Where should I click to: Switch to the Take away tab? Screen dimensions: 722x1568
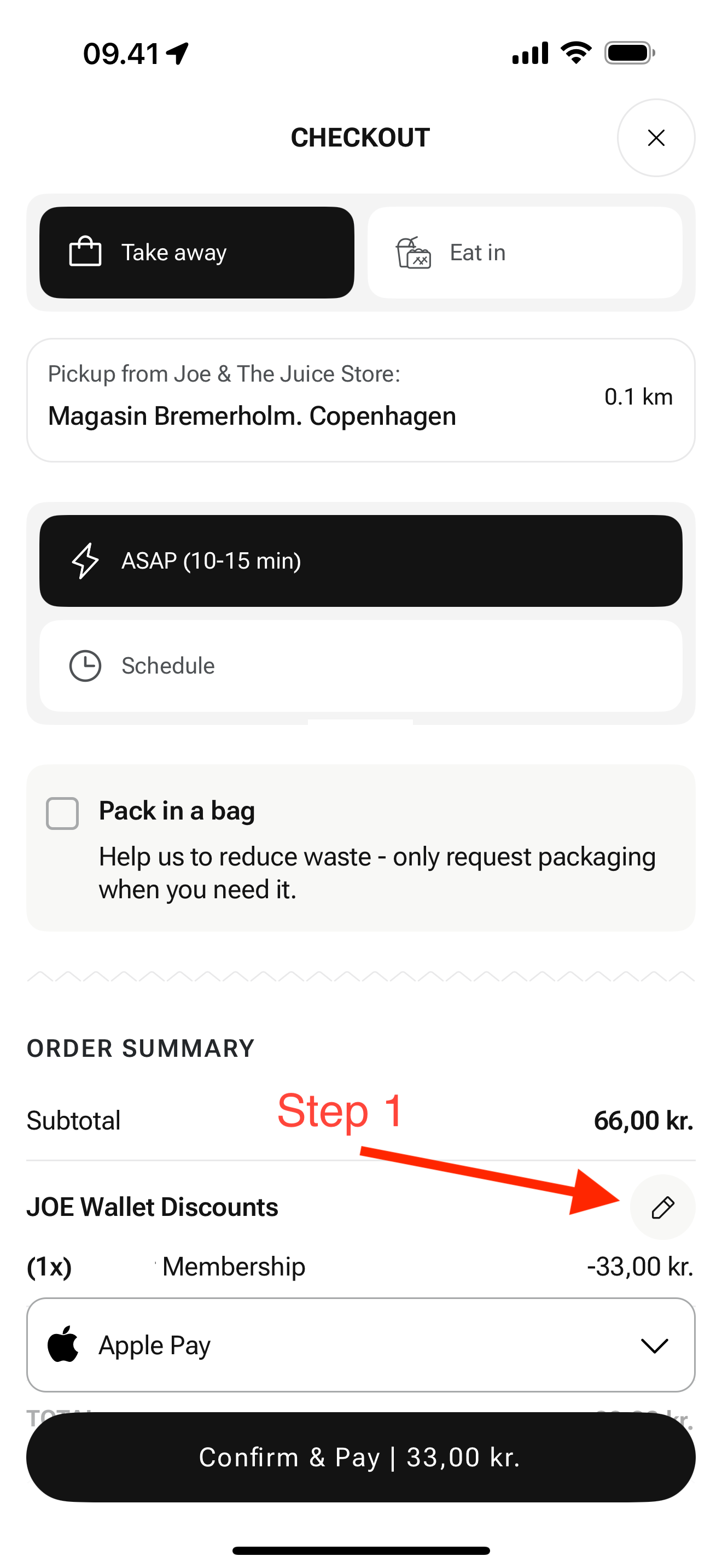click(196, 252)
